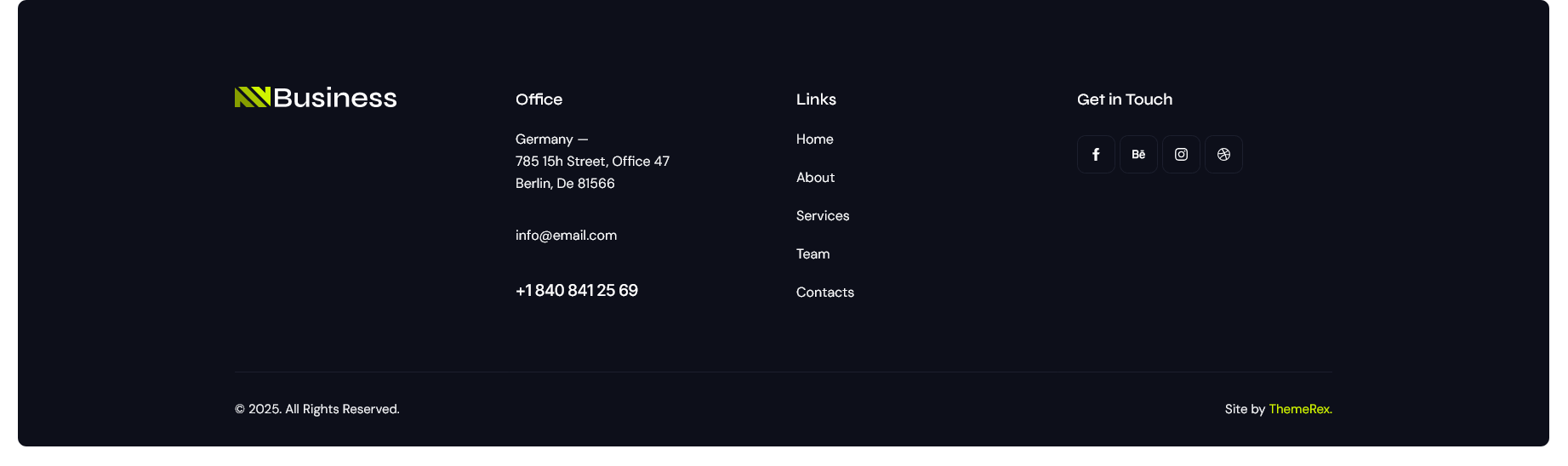Open the Contacts footer link
The image size is (1568, 466).
(x=824, y=293)
